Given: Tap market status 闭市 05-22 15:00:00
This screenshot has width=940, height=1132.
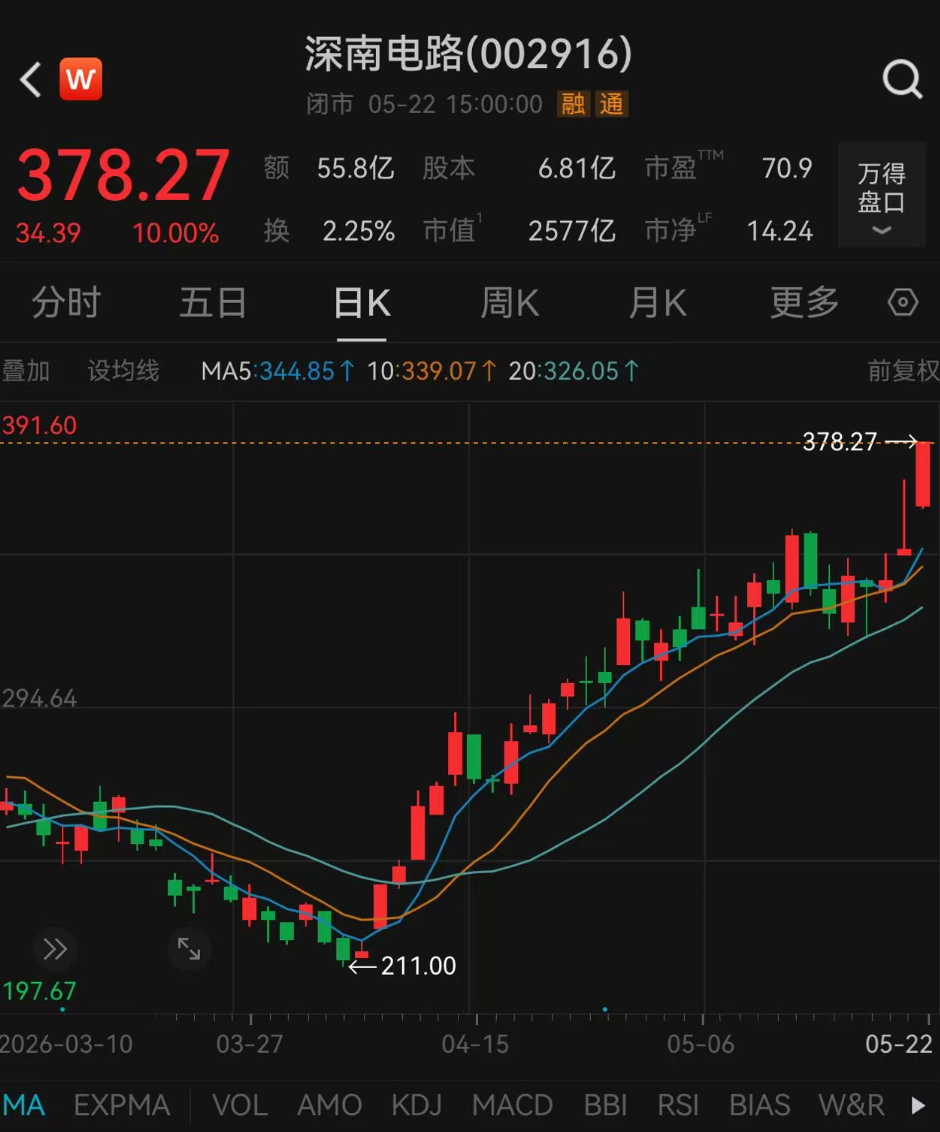Looking at the screenshot, I should coord(425,104).
